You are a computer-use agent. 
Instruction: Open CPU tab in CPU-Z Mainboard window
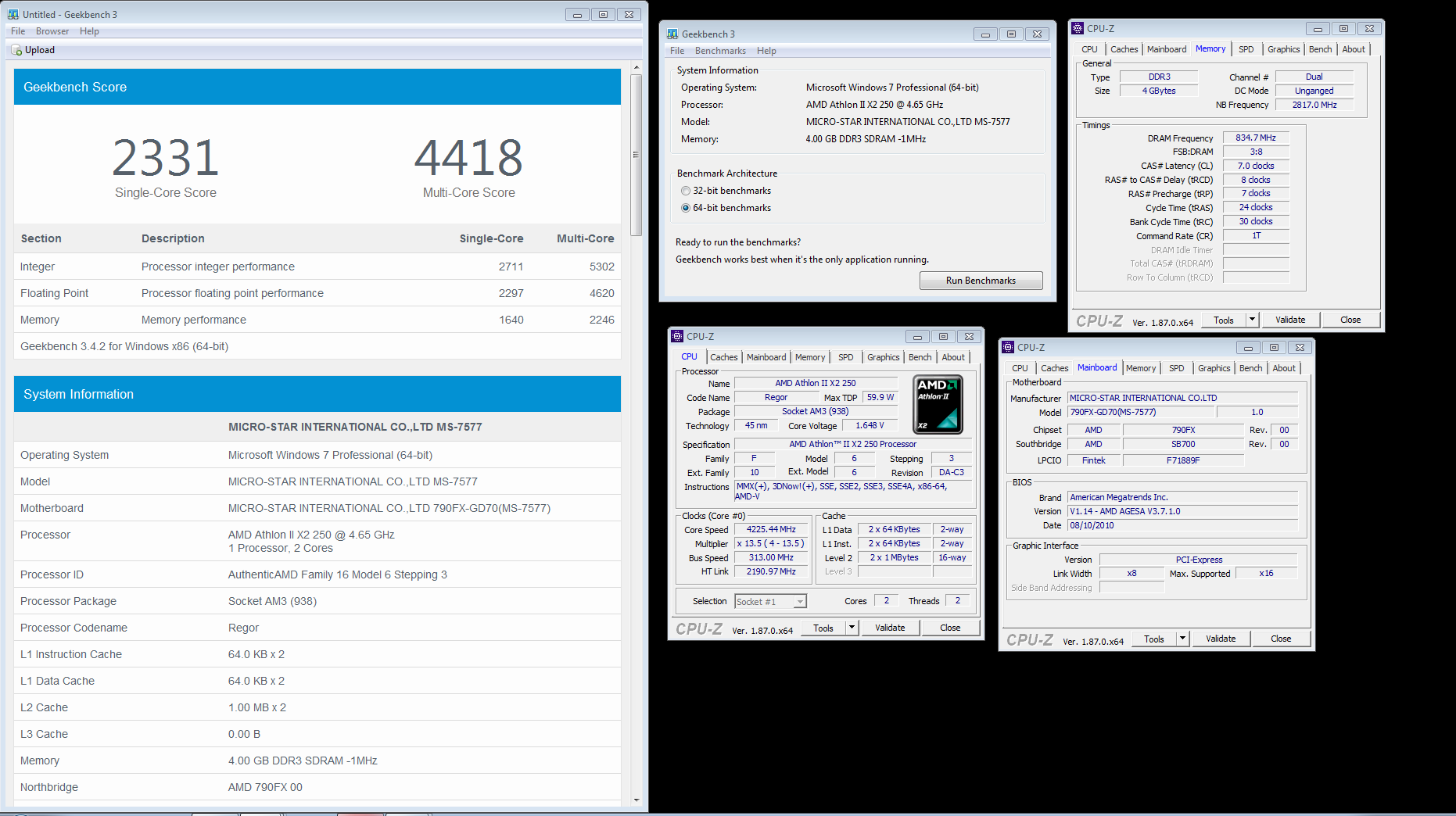(x=1020, y=368)
